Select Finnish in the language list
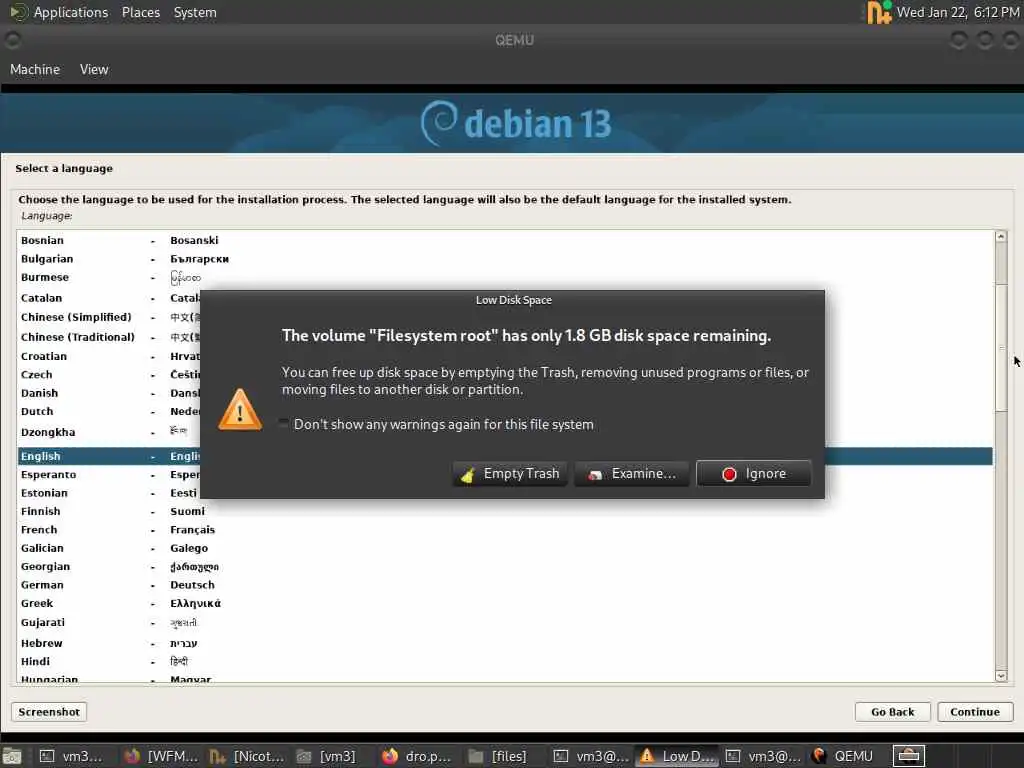 (505, 511)
